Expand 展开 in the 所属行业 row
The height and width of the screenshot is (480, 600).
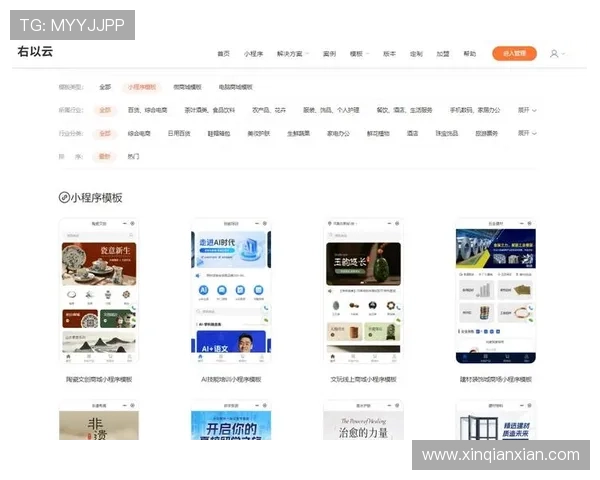[x=527, y=110]
